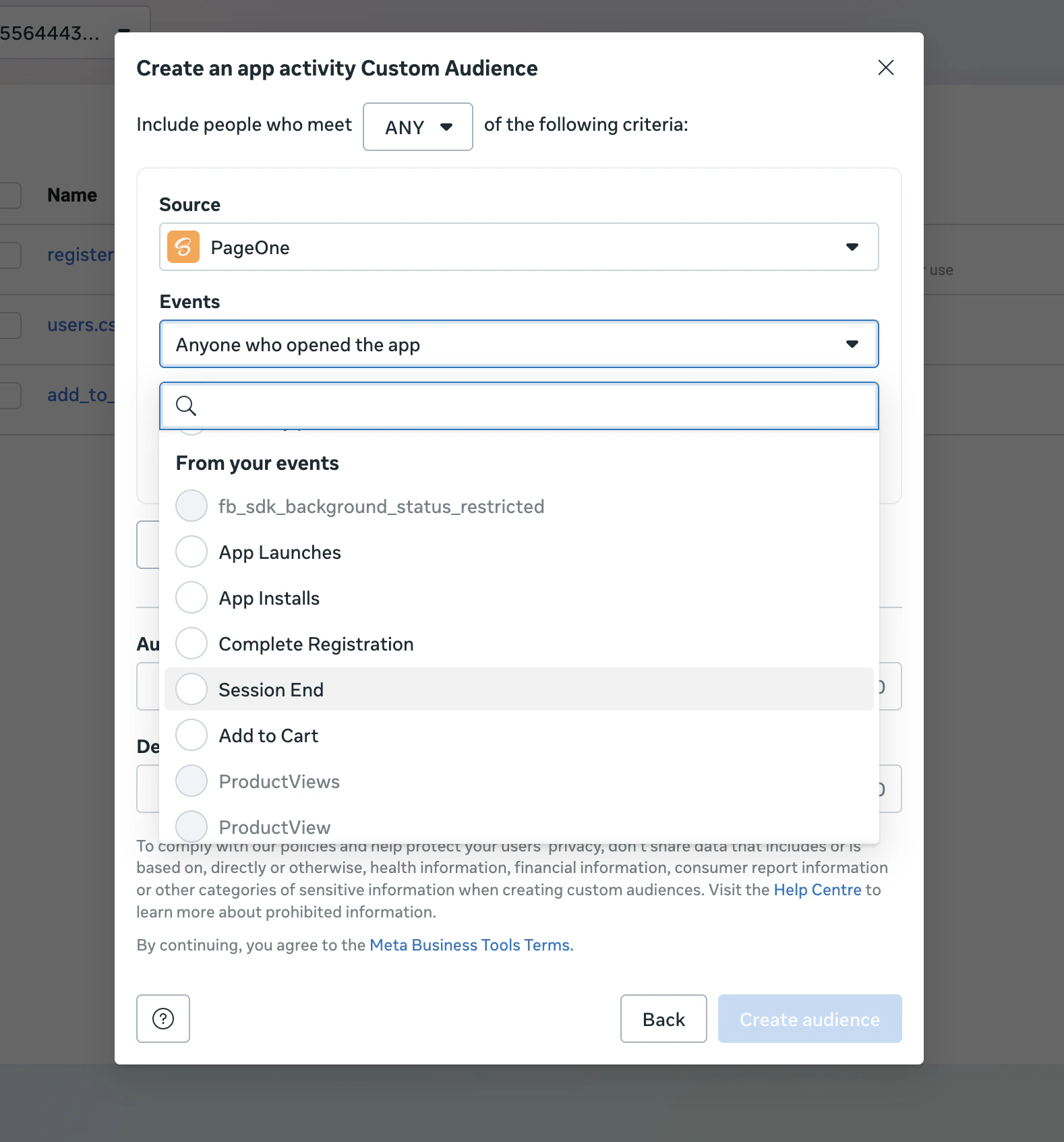
Task: Choose Complete Registration event radio
Action: (191, 644)
